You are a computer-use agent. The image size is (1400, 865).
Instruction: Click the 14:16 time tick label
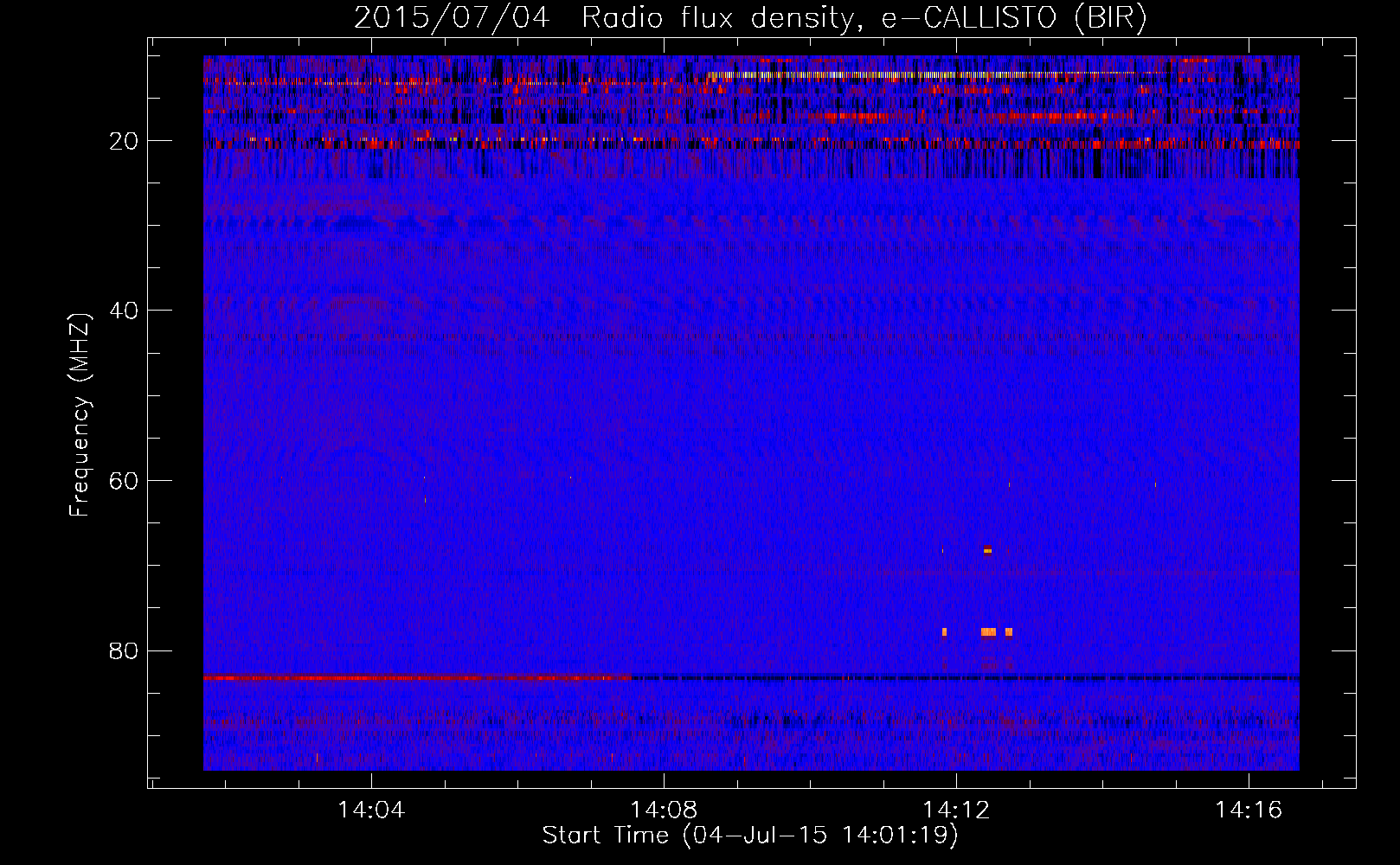[1249, 811]
